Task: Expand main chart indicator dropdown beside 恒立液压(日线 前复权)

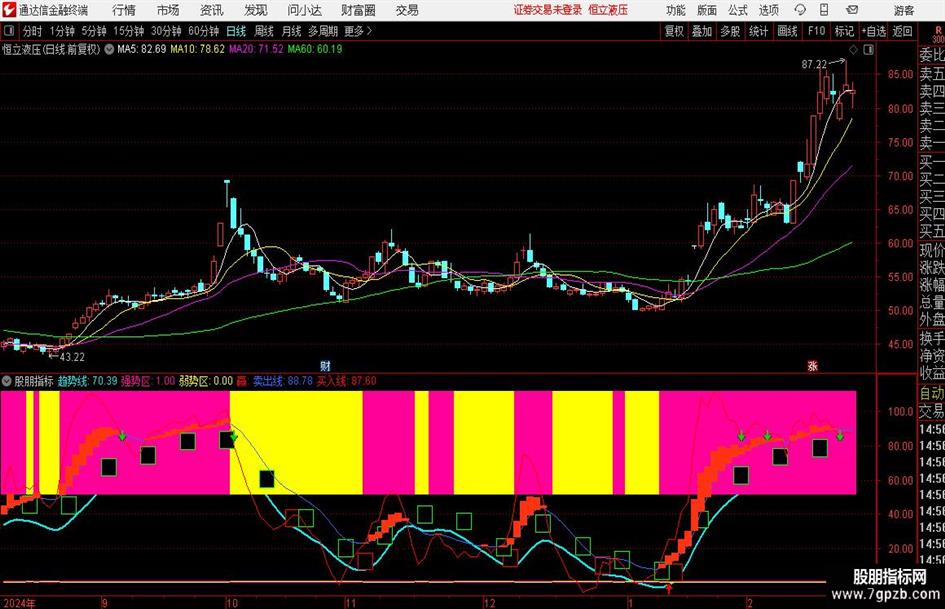Action: pos(109,49)
